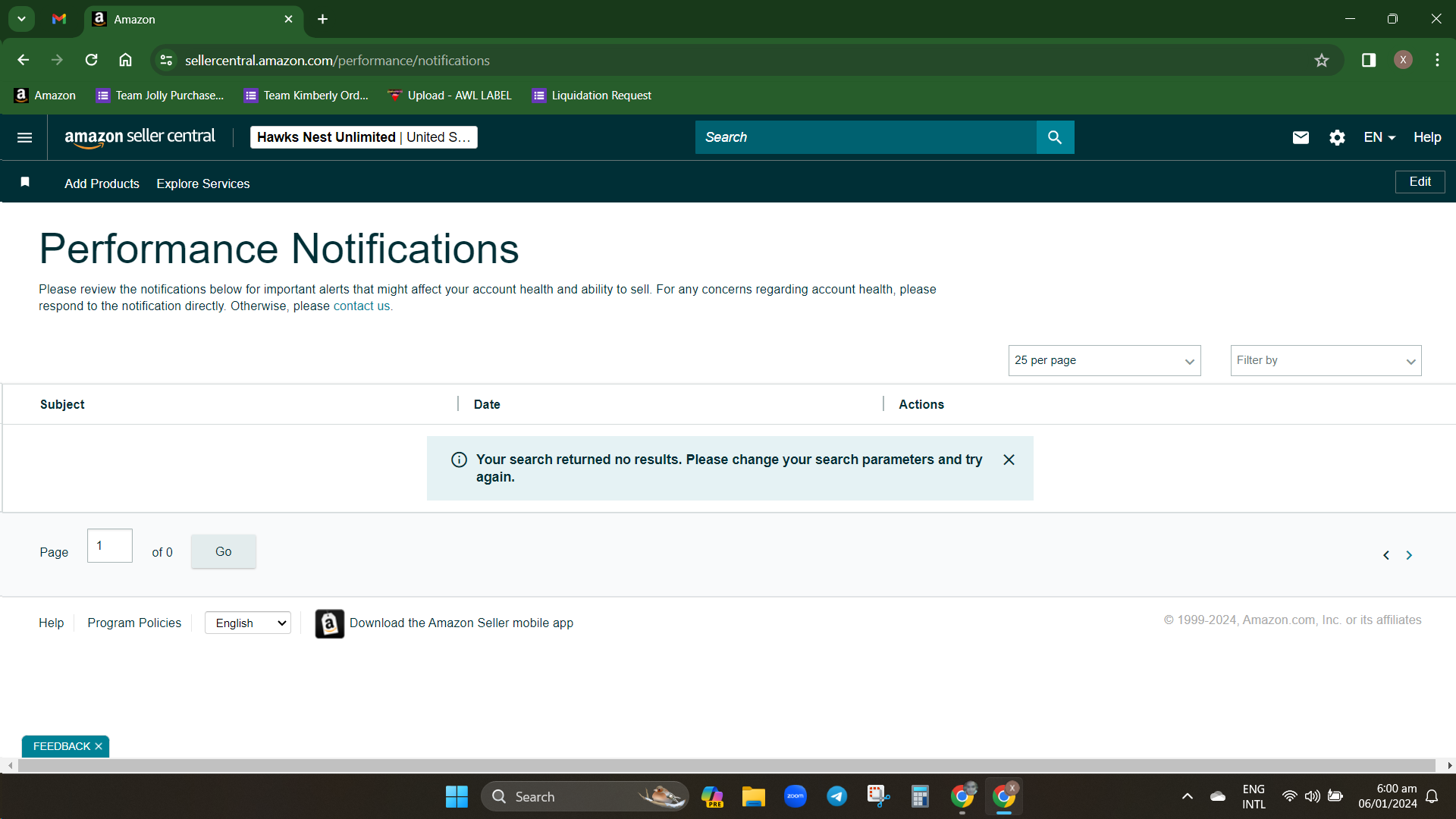1456x819 pixels.
Task: Open the Seller Central hamburger menu
Action: (24, 137)
